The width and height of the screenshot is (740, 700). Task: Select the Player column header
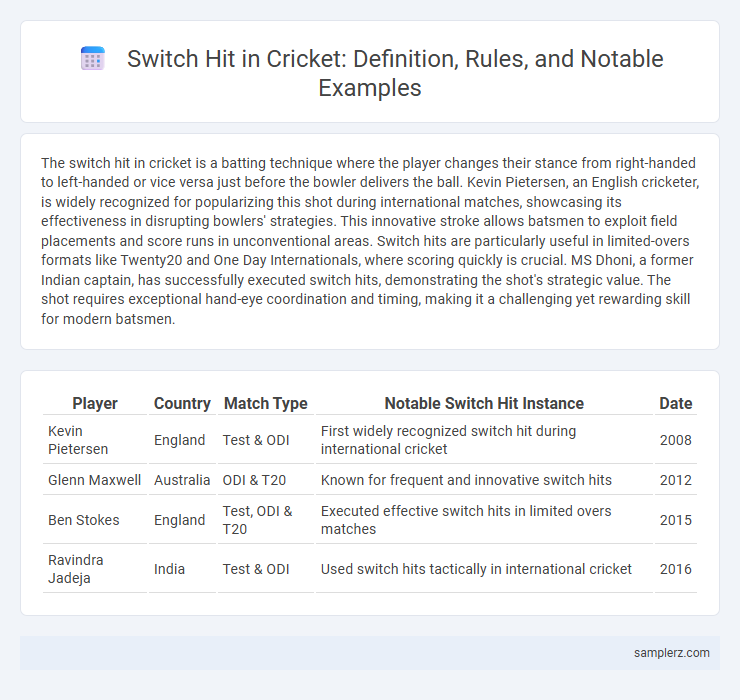[95, 403]
